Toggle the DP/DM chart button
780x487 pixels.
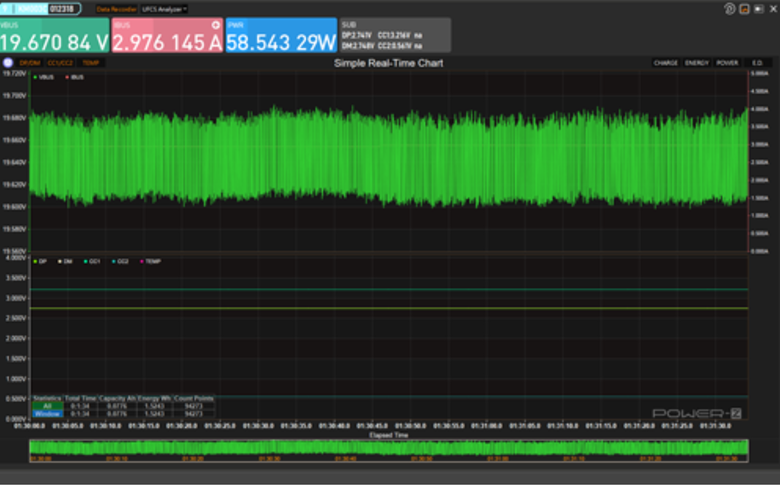pyautogui.click(x=29, y=63)
